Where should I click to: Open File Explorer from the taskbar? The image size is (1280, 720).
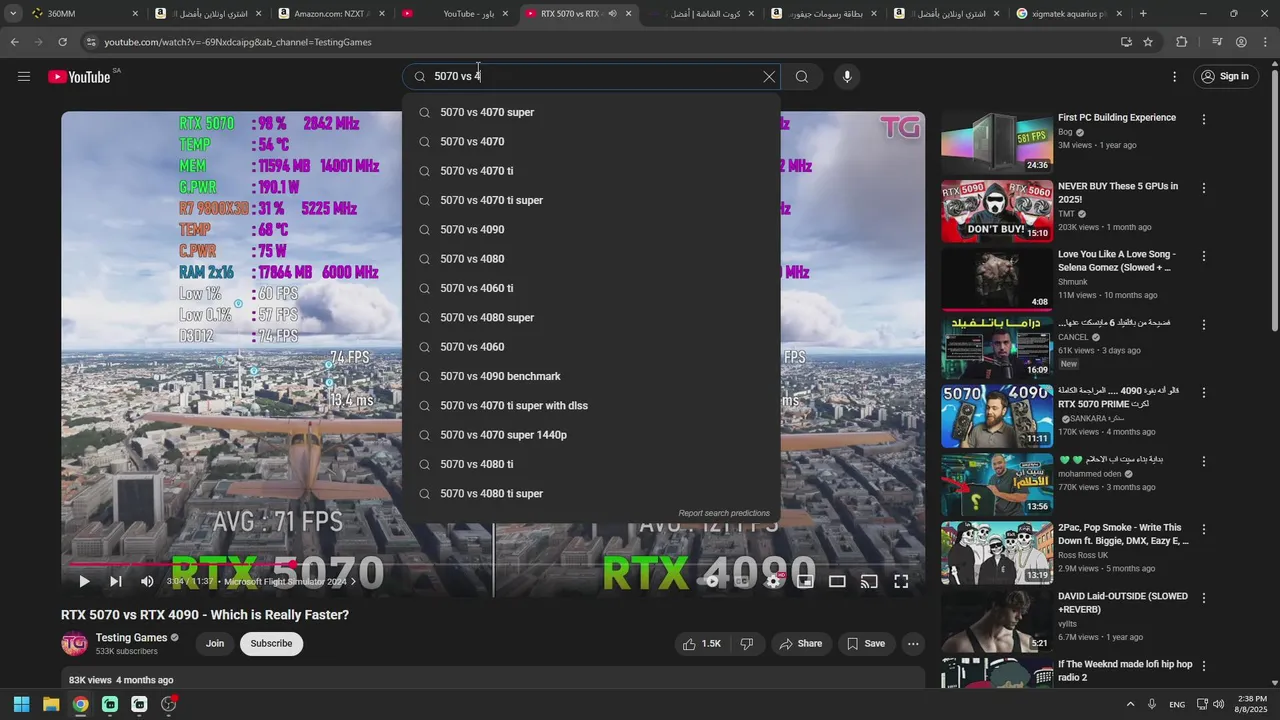[x=51, y=704]
